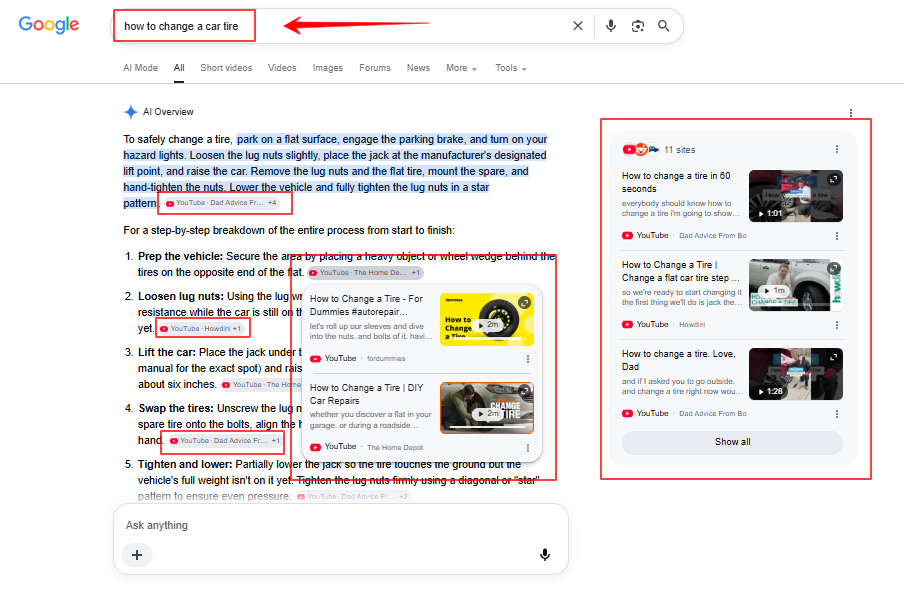Viewport: 904px width, 598px height.
Task: Open options for 'How to change a tire. Love, Dad'
Action: tap(837, 414)
